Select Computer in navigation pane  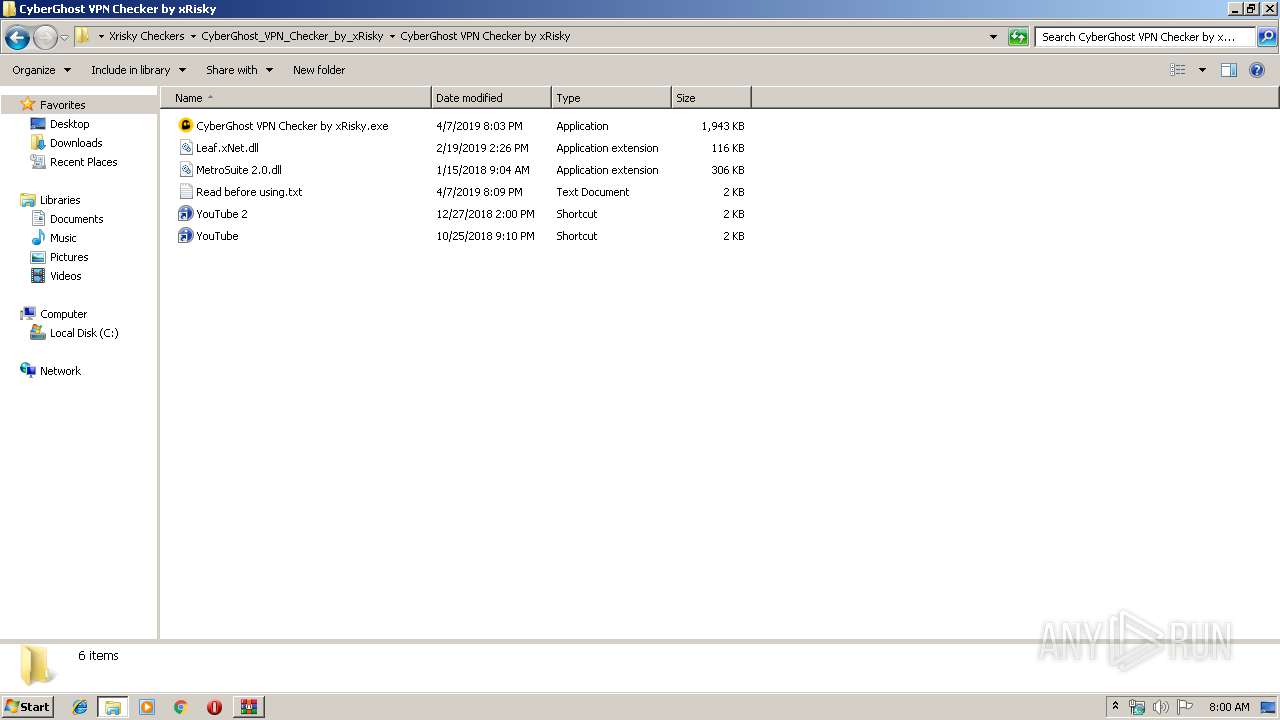[x=63, y=314]
